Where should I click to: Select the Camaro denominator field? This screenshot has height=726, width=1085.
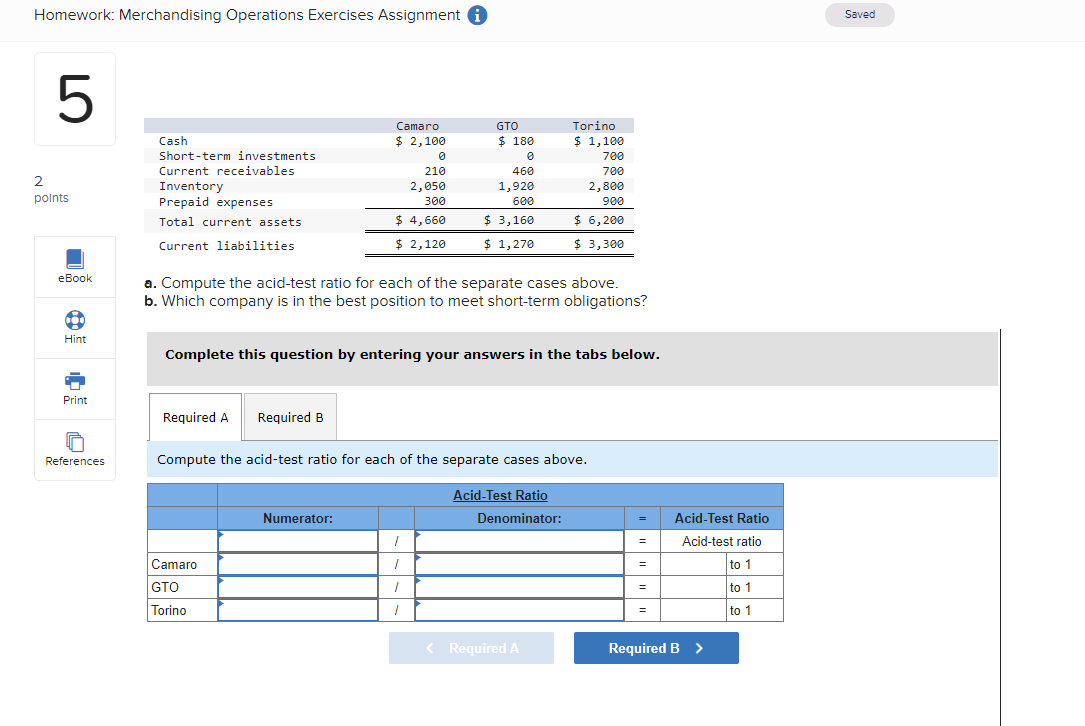519,564
